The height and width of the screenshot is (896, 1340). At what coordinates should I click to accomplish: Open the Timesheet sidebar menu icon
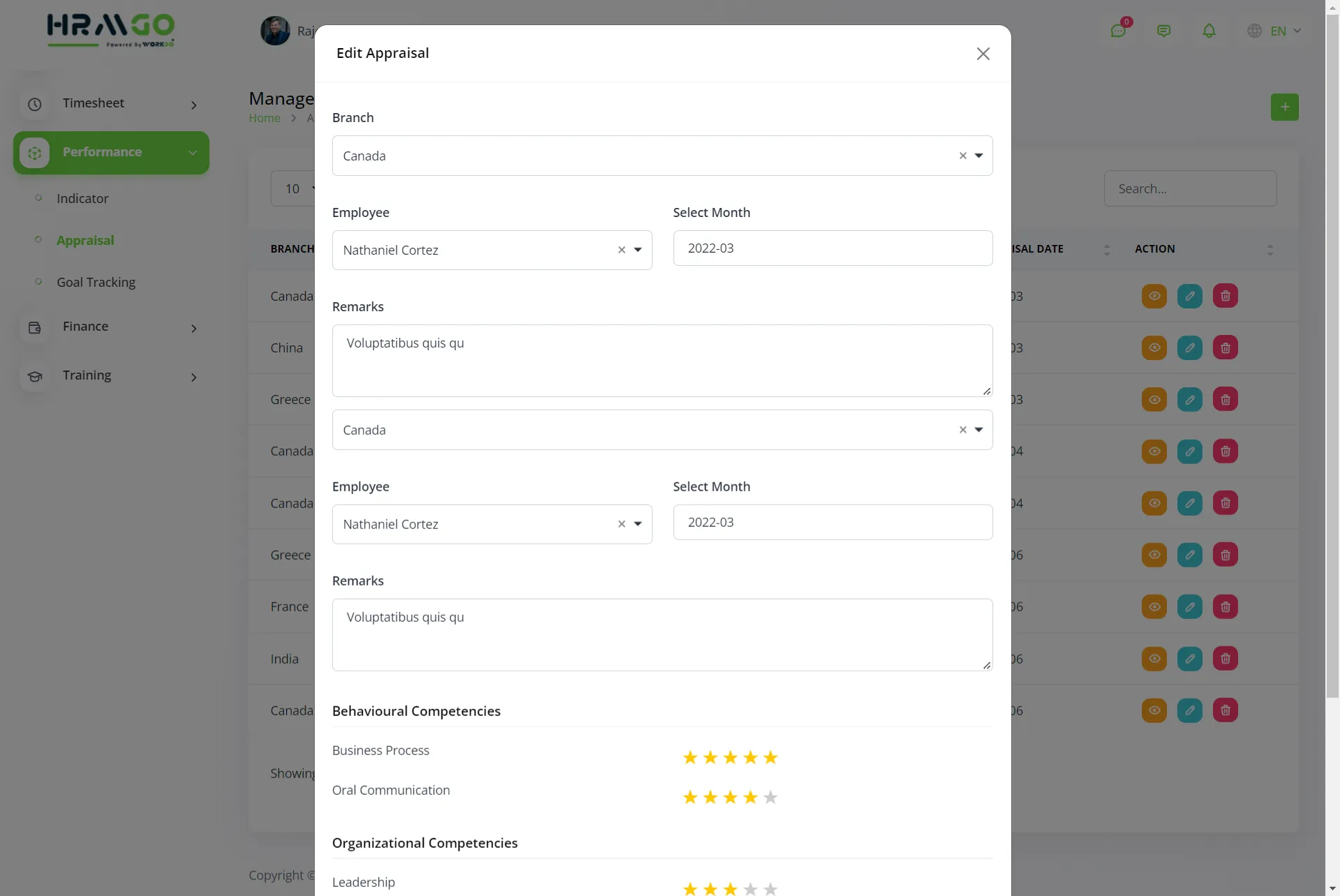[35, 104]
